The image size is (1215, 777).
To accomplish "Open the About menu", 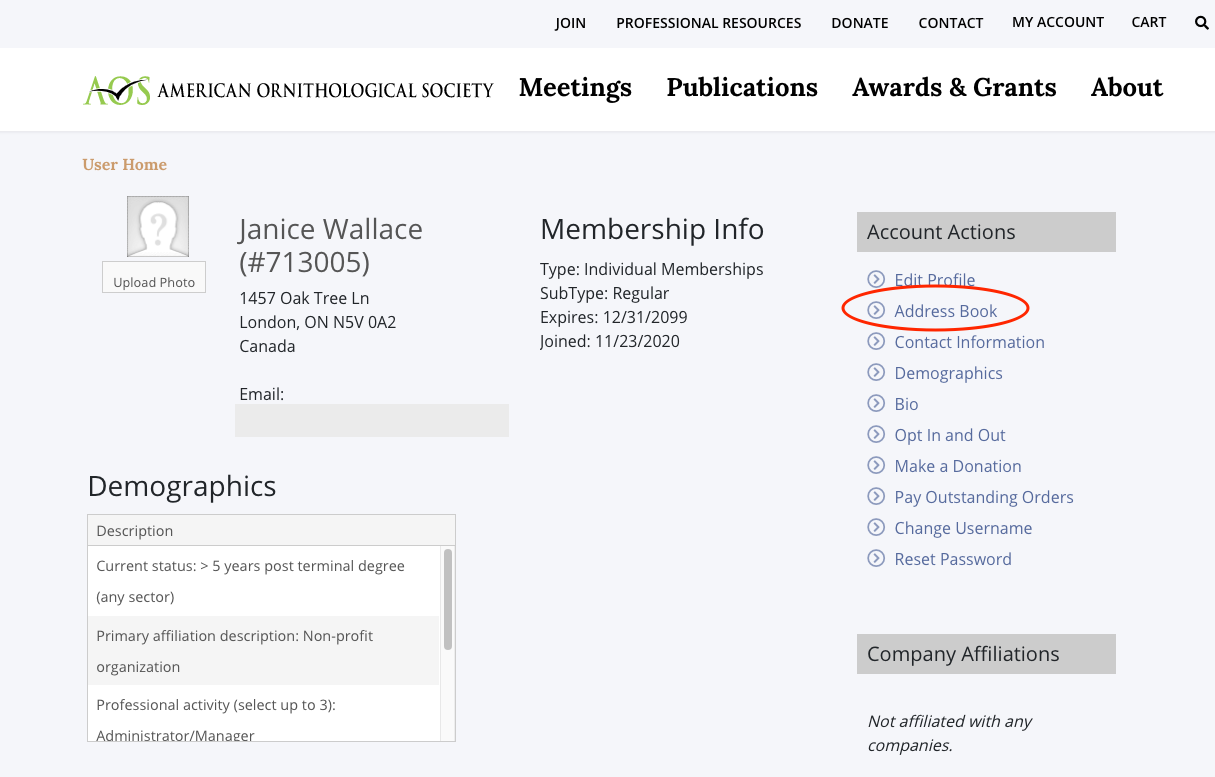I will [x=1127, y=88].
